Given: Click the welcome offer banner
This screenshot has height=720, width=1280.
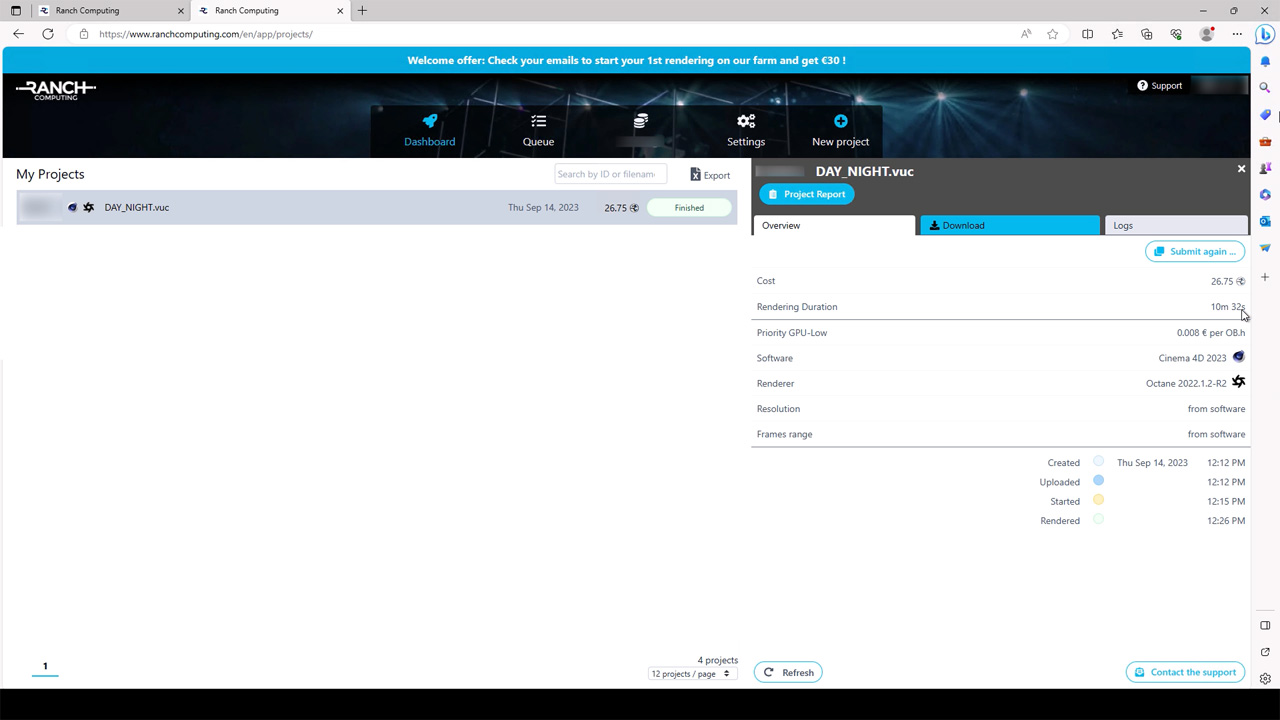Looking at the screenshot, I should pyautogui.click(x=626, y=60).
